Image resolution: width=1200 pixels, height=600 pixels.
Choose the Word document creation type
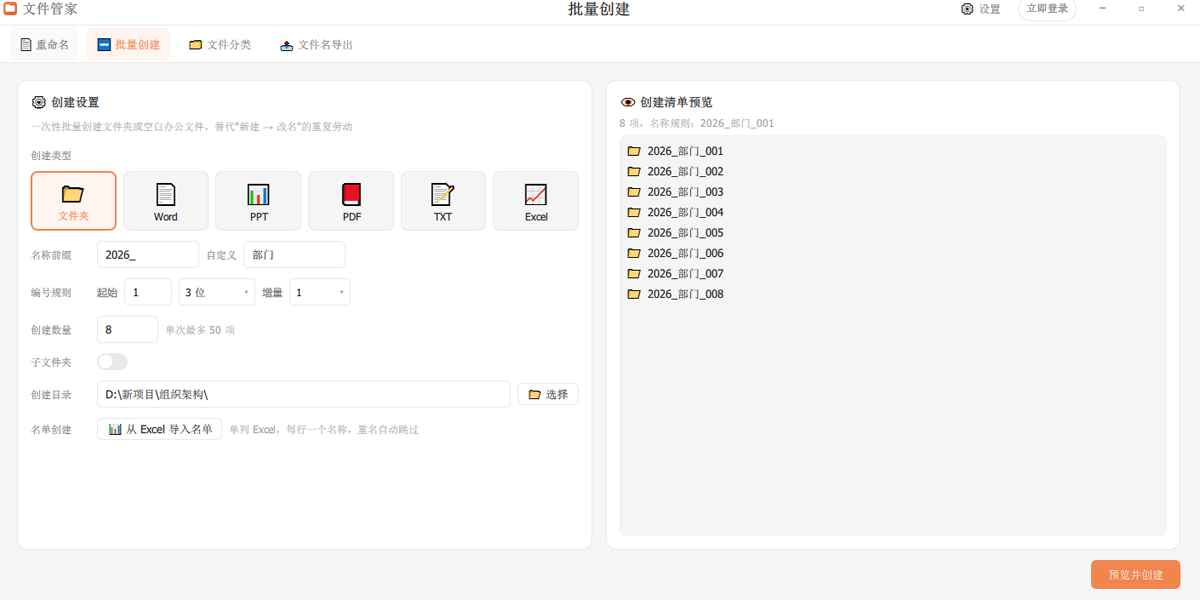click(166, 201)
